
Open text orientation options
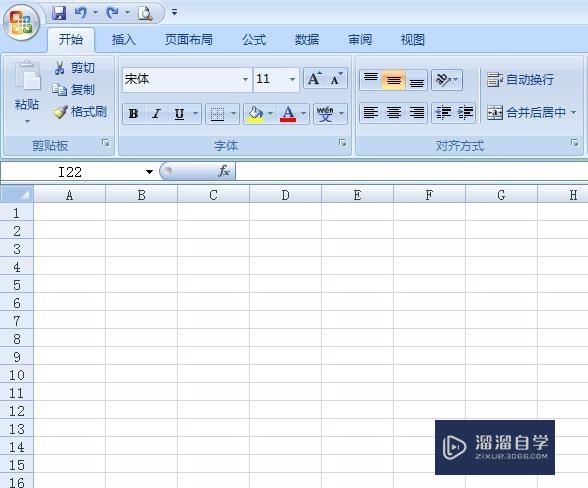tap(447, 80)
